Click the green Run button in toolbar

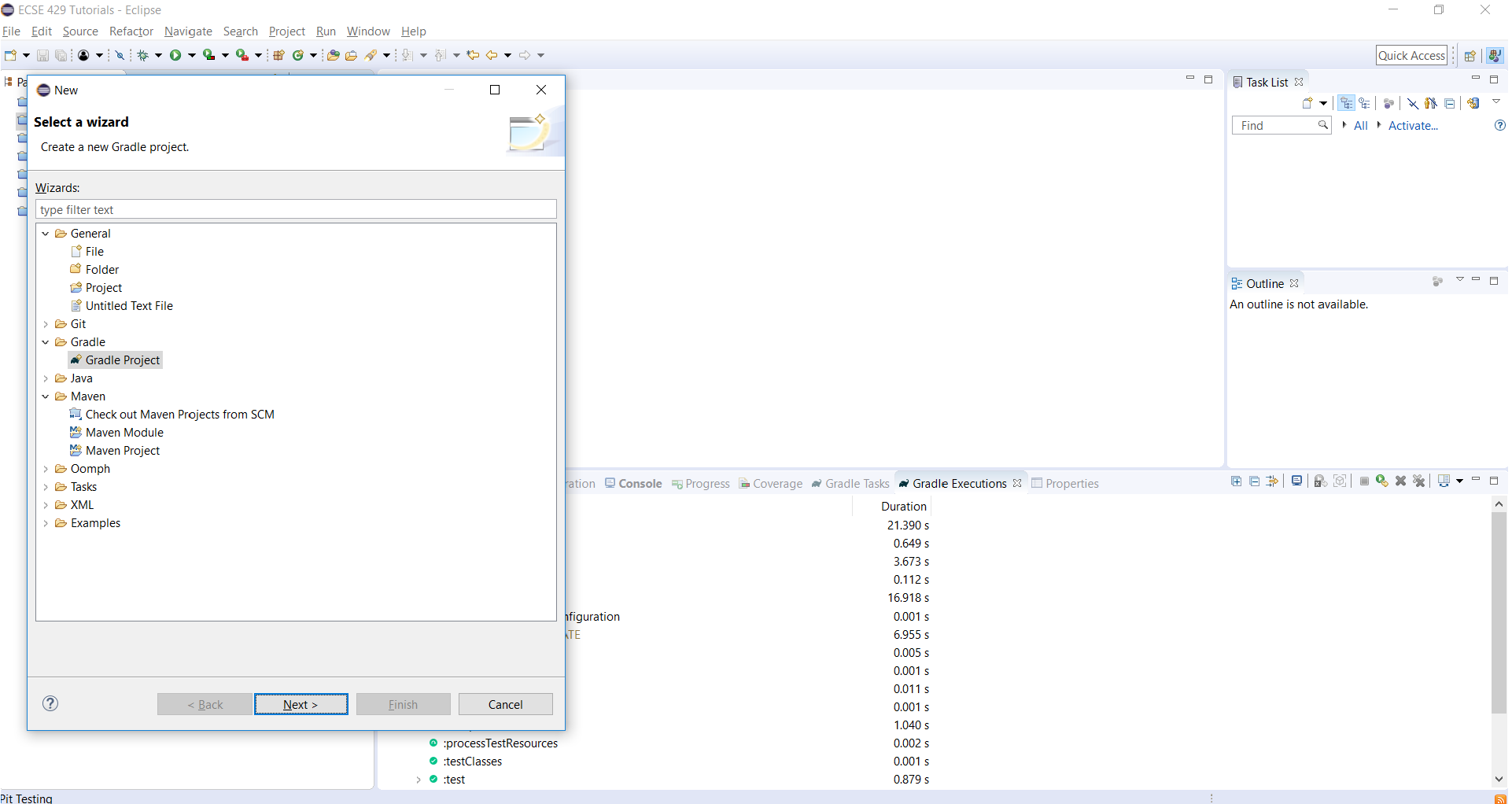175,55
